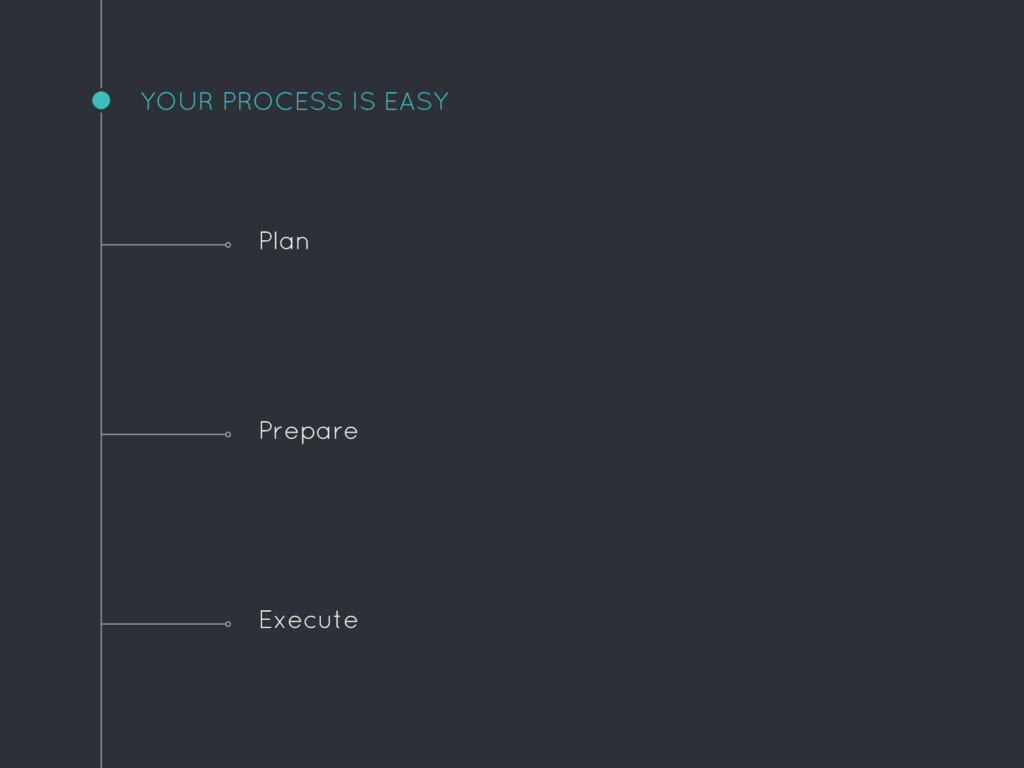Select the small circle node before Plan
Screen dimensions: 1024x768
point(228,245)
